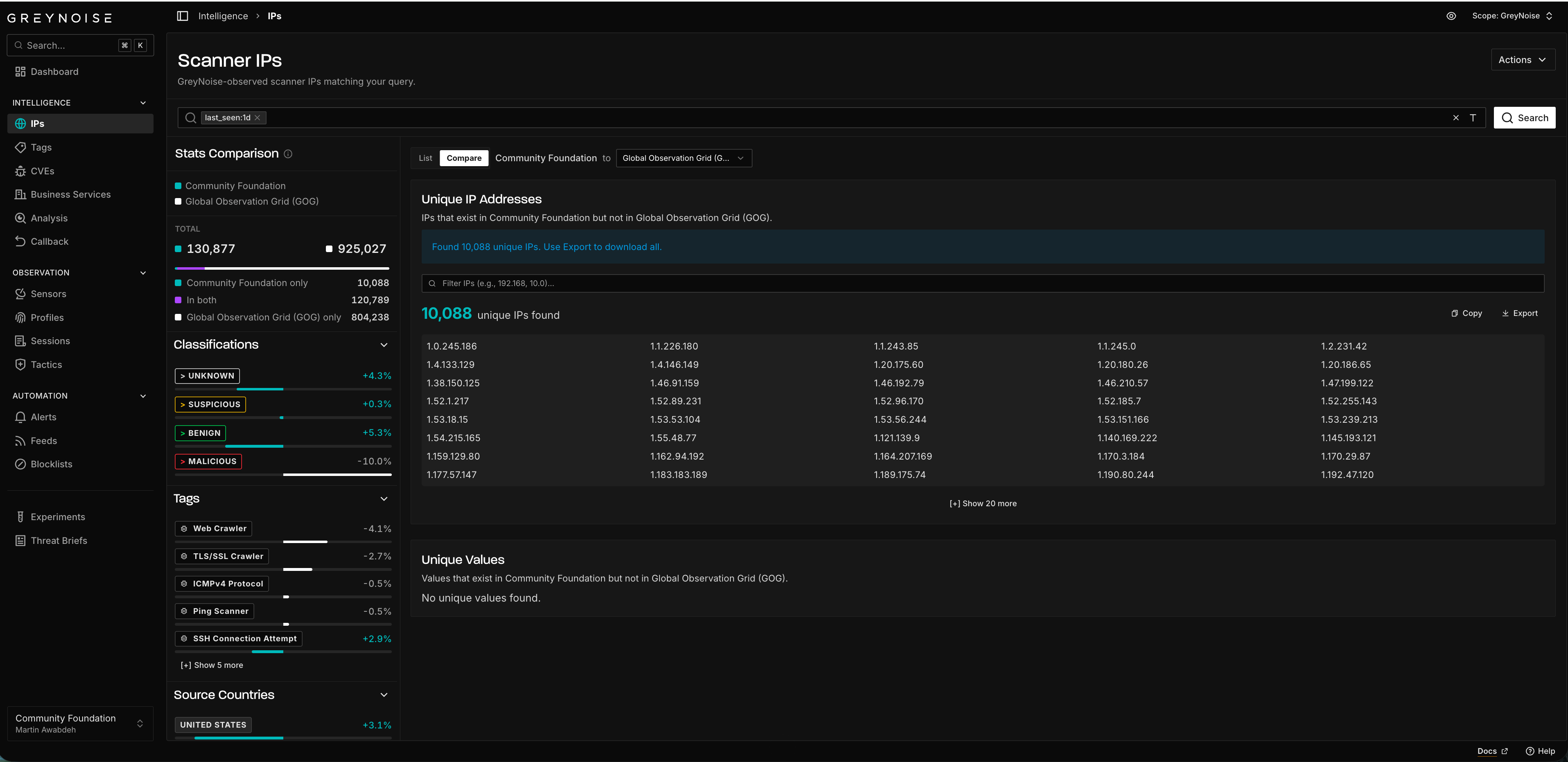Select the MALICIOUS classification tag
Viewport: 1568px width, 762px height.
click(208, 461)
